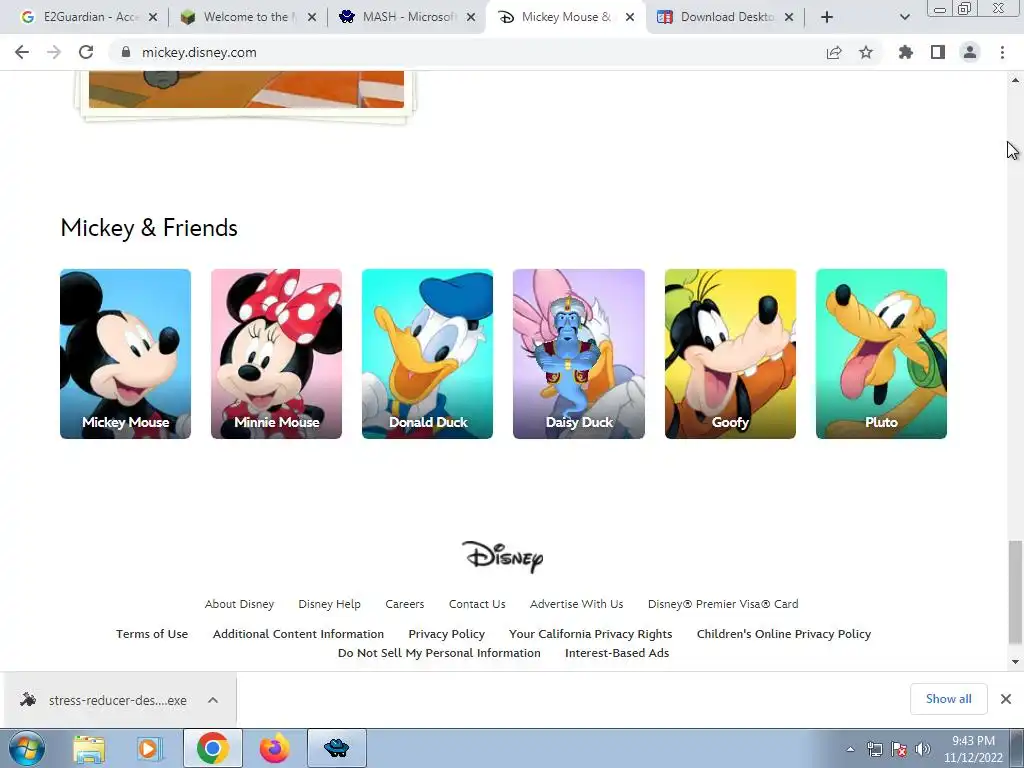Share this page via share icon
Screen dimensions: 1024x768
(834, 52)
